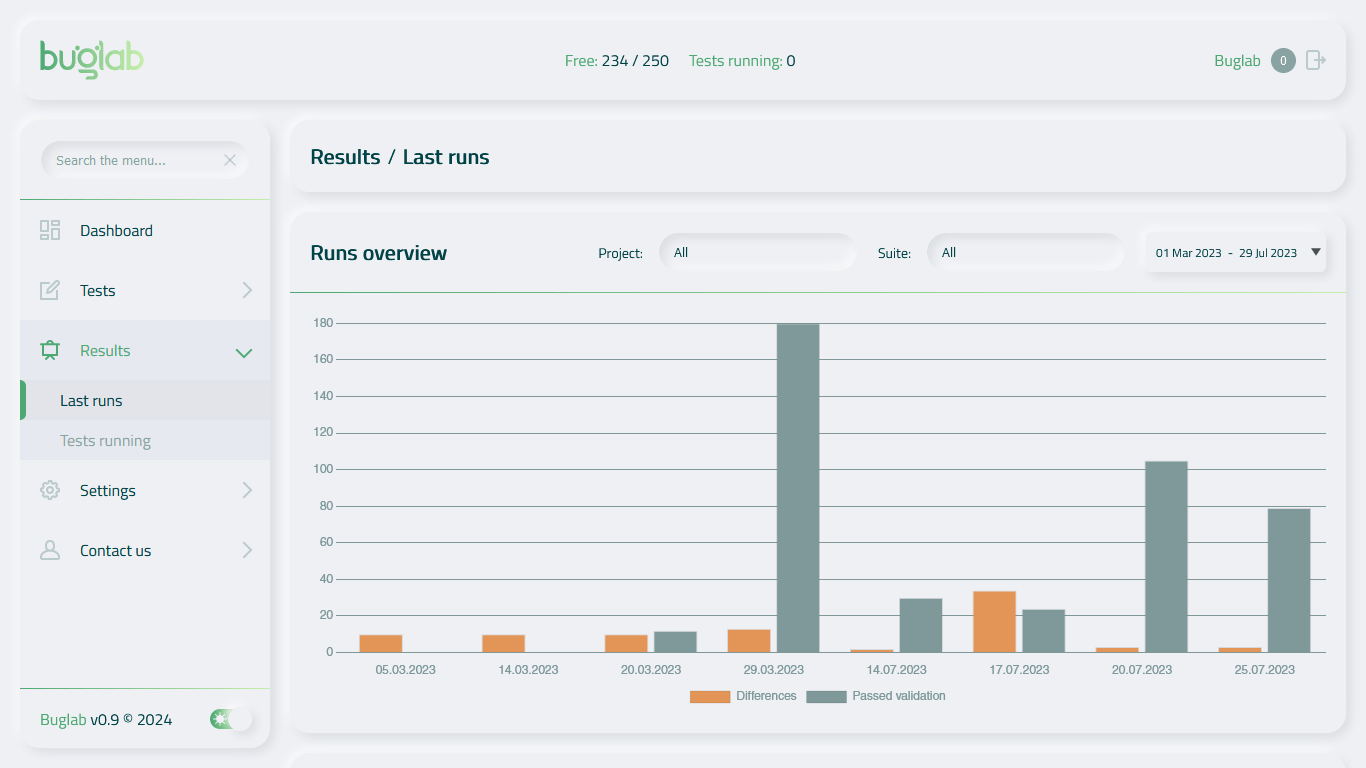Open the Settings menu item
1366x768 pixels.
[x=145, y=490]
